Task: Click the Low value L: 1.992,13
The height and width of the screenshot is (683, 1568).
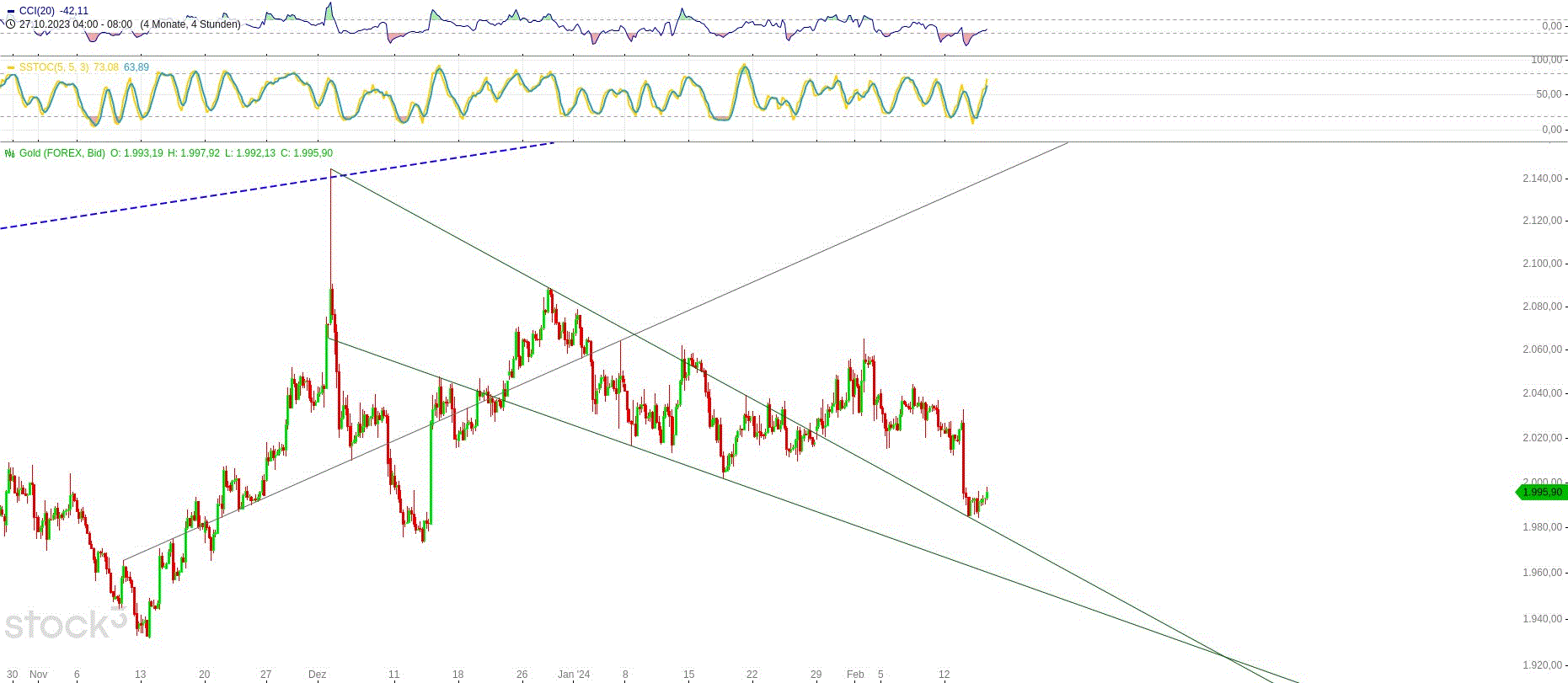Action: (x=250, y=153)
